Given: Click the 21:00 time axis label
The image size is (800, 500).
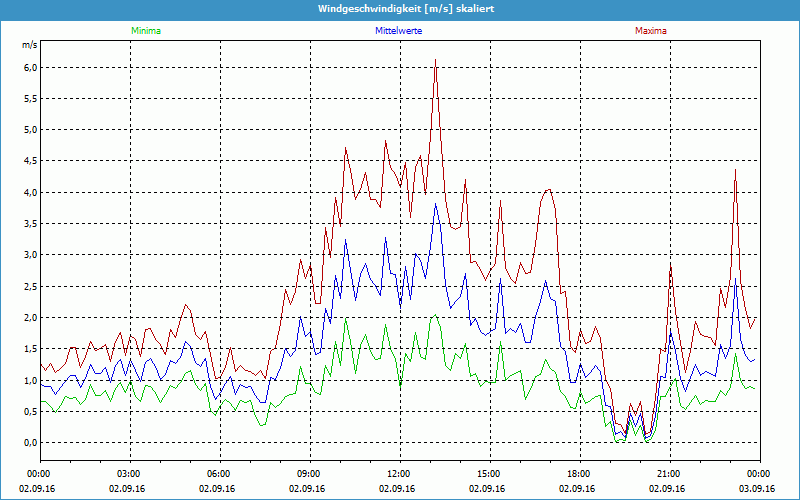Looking at the screenshot, I should (x=668, y=474).
